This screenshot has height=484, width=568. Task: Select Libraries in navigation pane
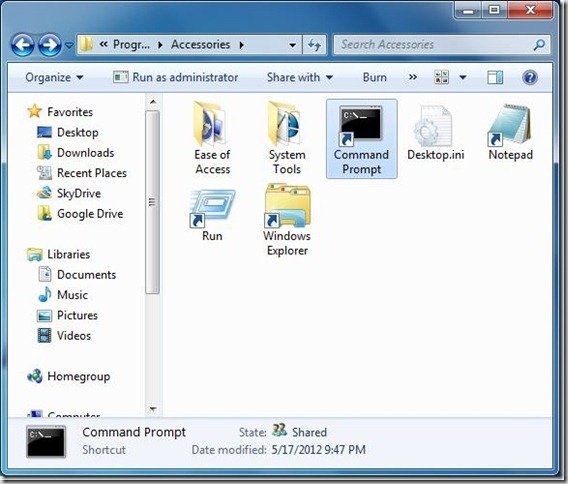(x=58, y=254)
